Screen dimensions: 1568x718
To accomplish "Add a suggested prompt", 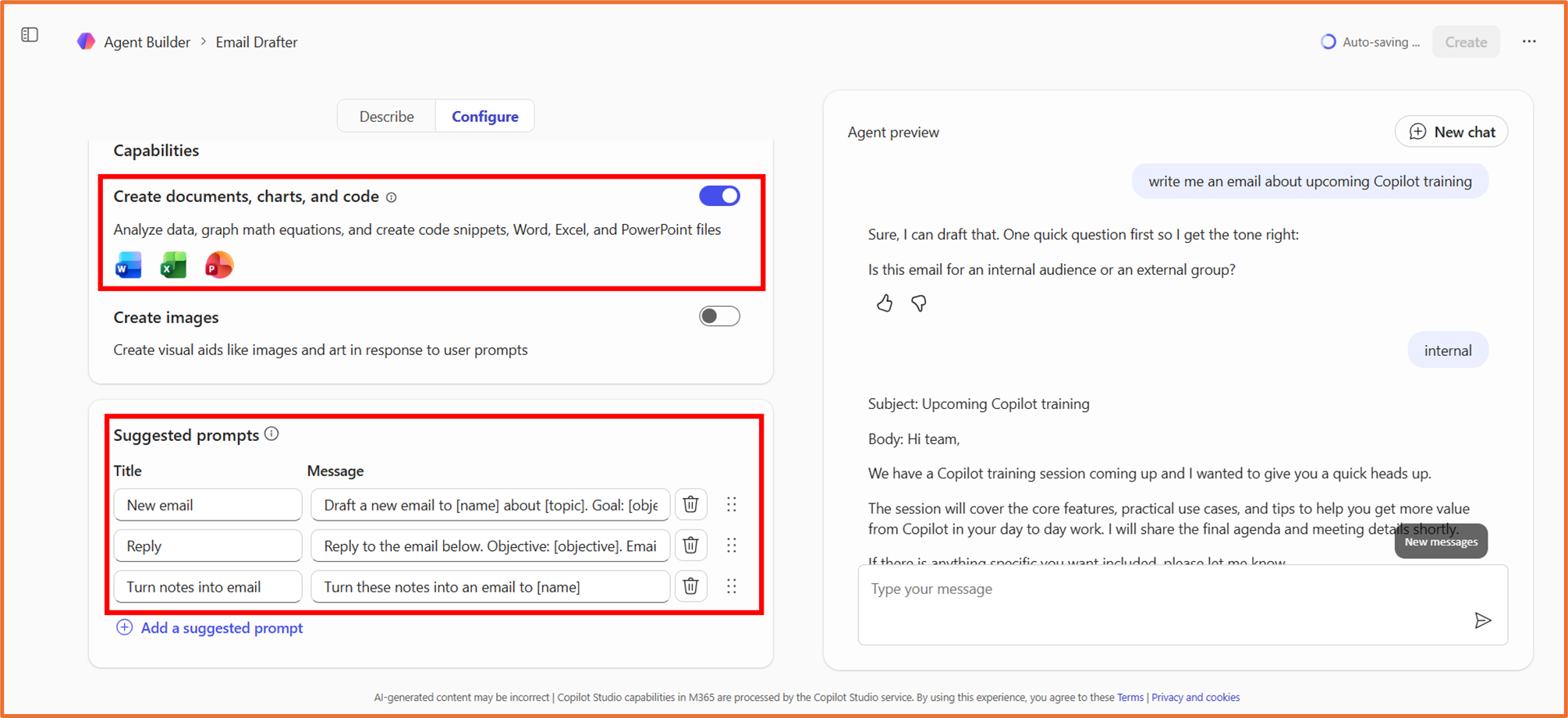I will [x=210, y=627].
